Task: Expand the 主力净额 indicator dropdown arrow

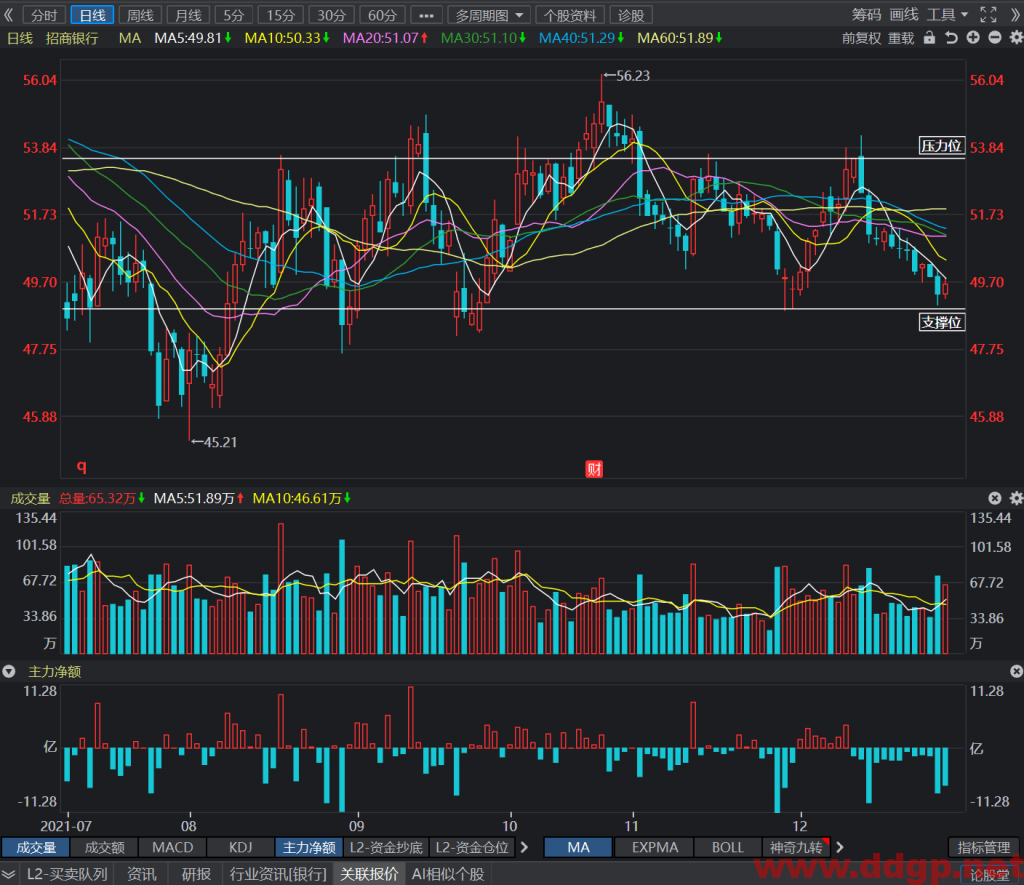Action: click(9, 671)
